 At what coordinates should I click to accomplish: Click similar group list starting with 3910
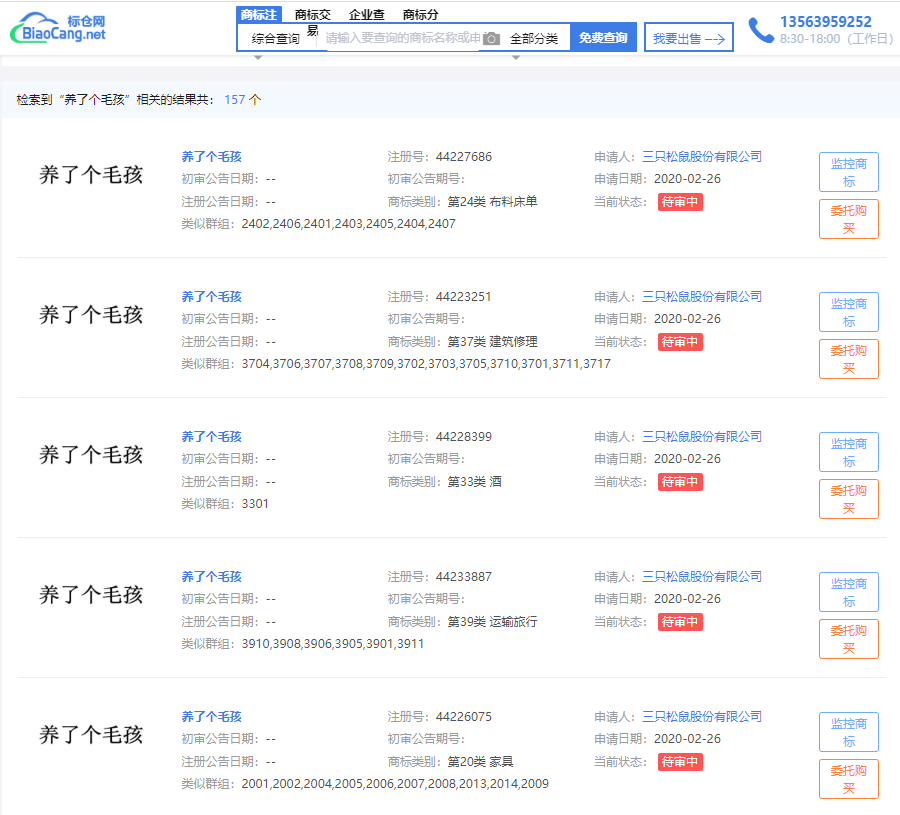pos(333,644)
